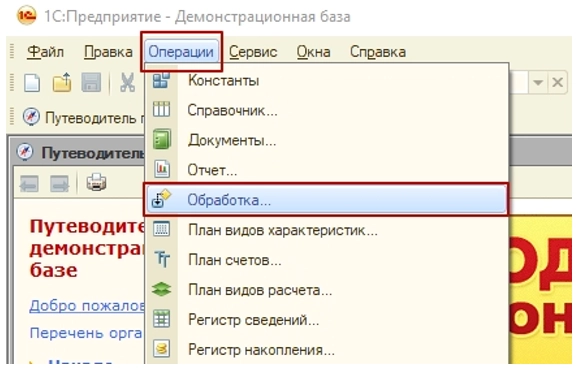Choose Документы... menu entry
Image resolution: width=580 pixels, height=369 pixels.
[326, 140]
